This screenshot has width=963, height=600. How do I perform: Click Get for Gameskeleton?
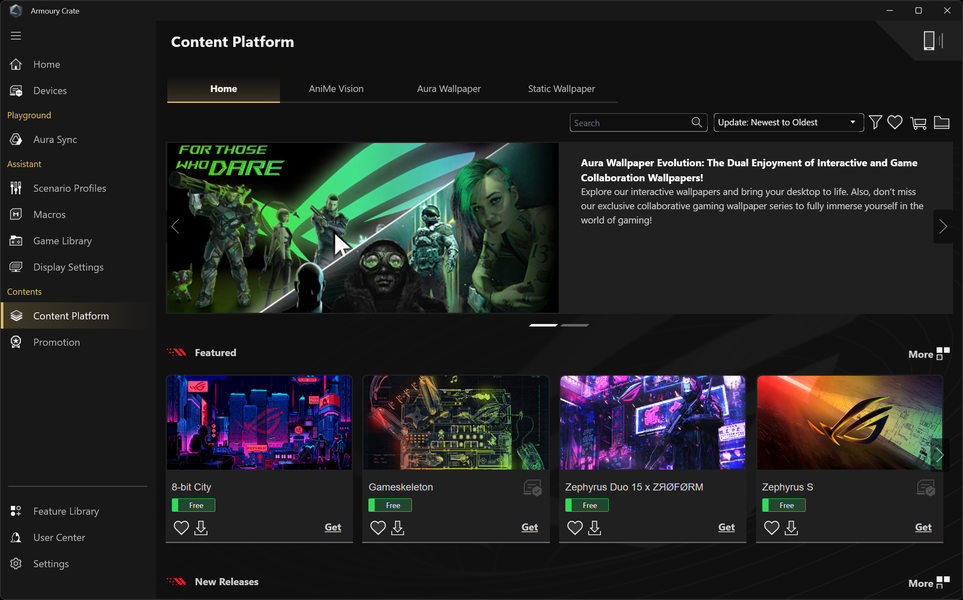(529, 527)
